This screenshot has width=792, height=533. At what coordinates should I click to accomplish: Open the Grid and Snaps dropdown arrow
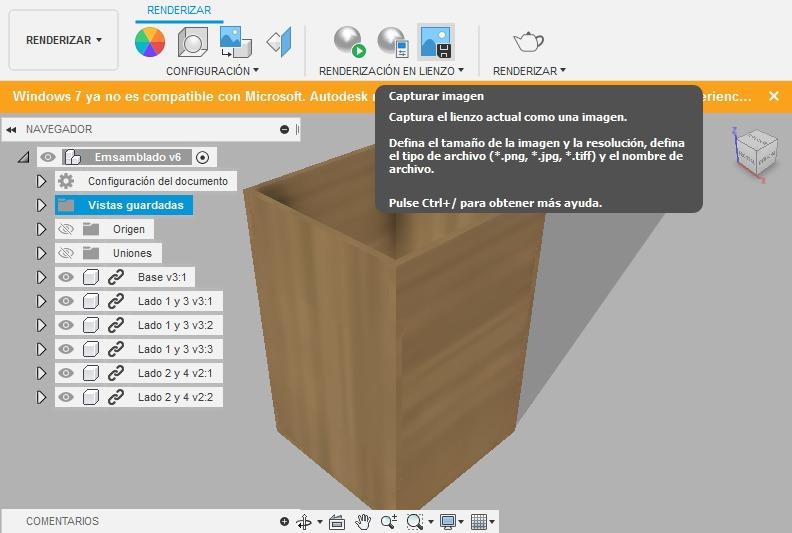[491, 522]
